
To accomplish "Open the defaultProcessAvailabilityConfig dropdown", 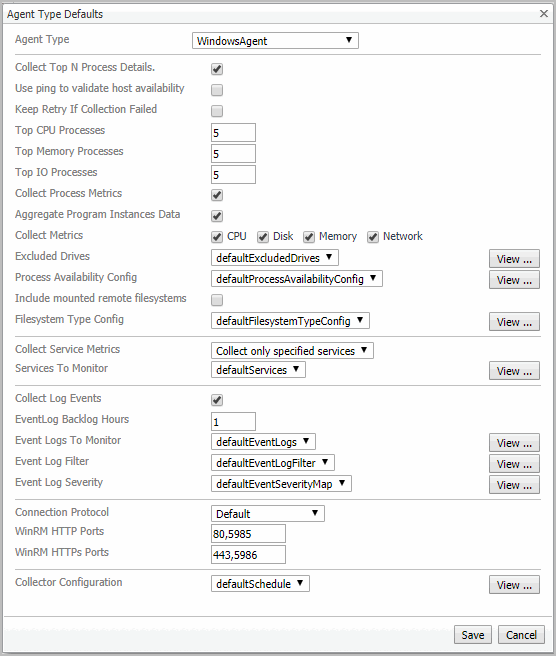I will [297, 279].
